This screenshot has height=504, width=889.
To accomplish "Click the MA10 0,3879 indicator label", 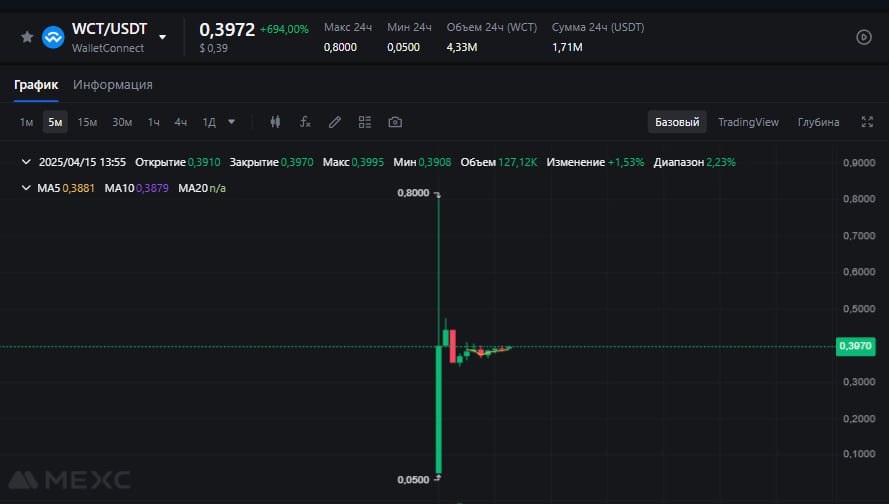I will pyautogui.click(x=137, y=188).
